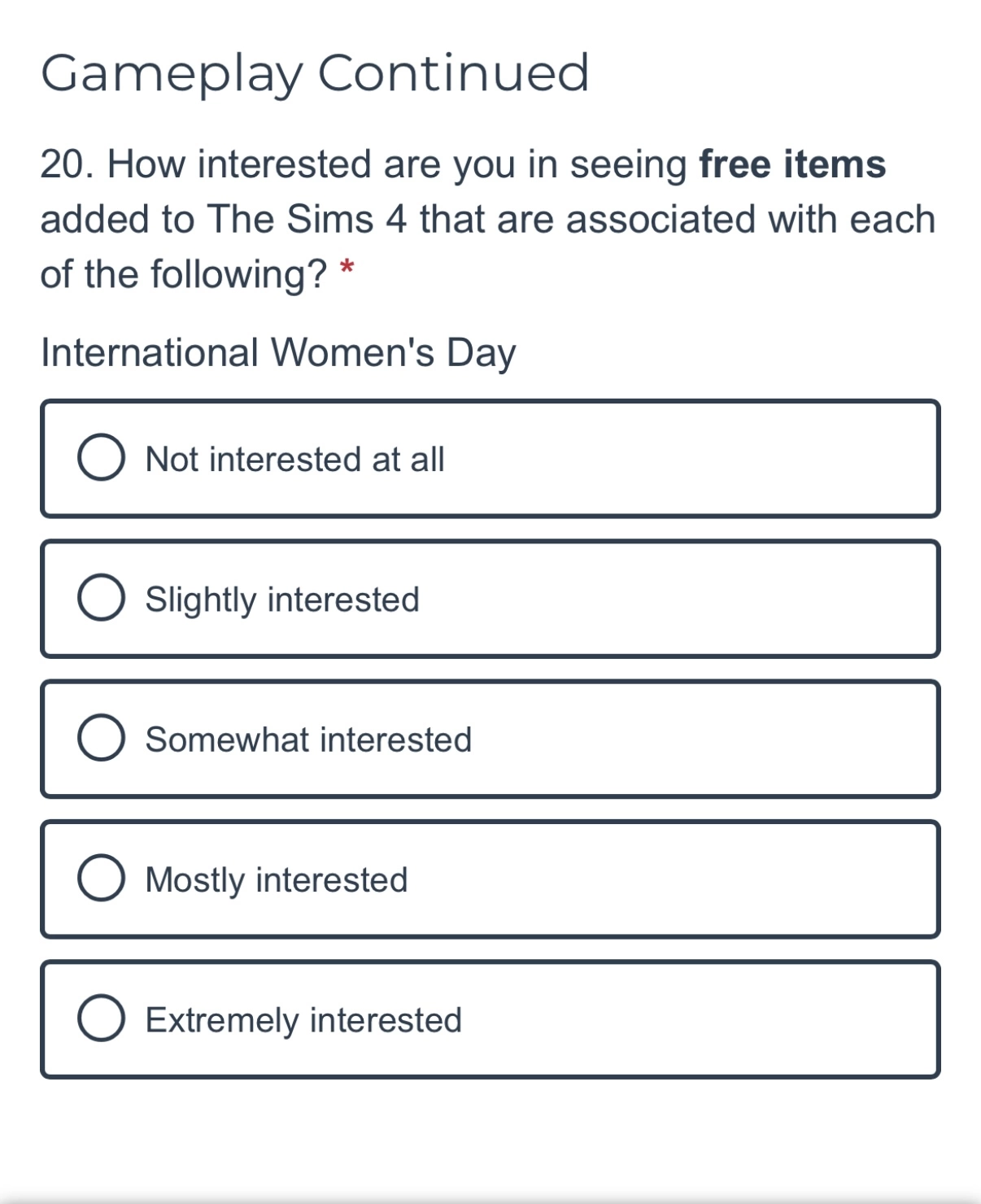Click 'of the following?' question text

tap(184, 275)
